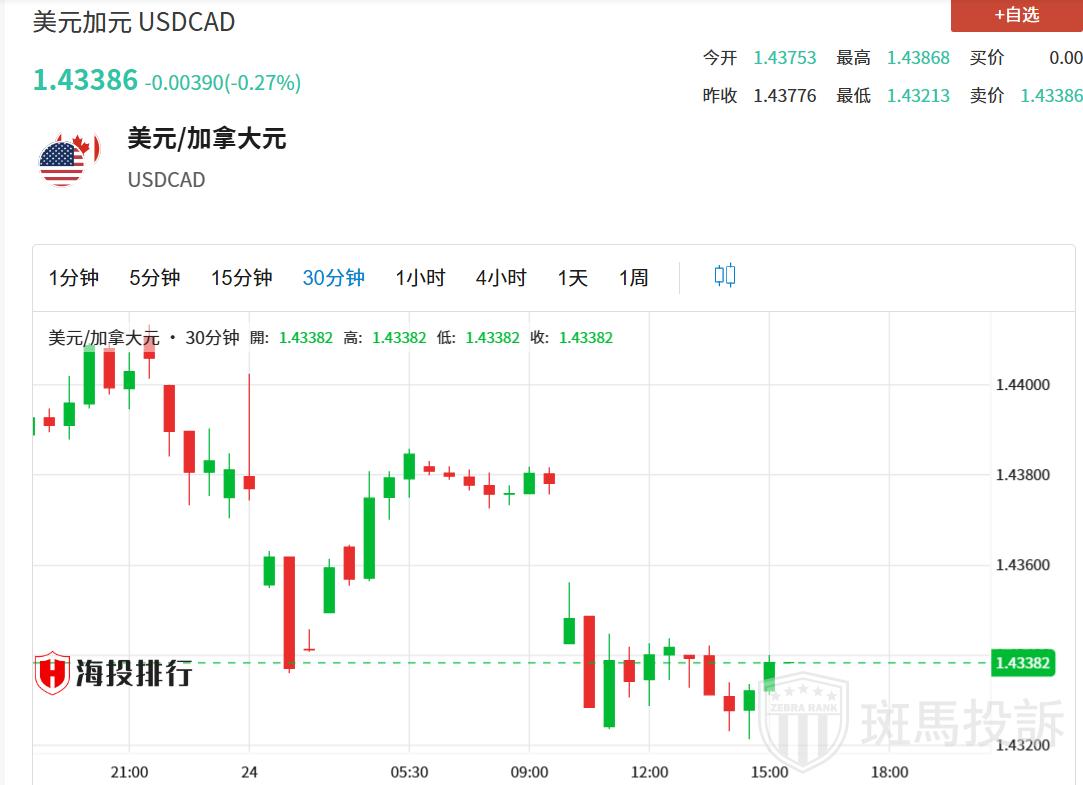Switch to the 5分钟 interval

tap(155, 278)
